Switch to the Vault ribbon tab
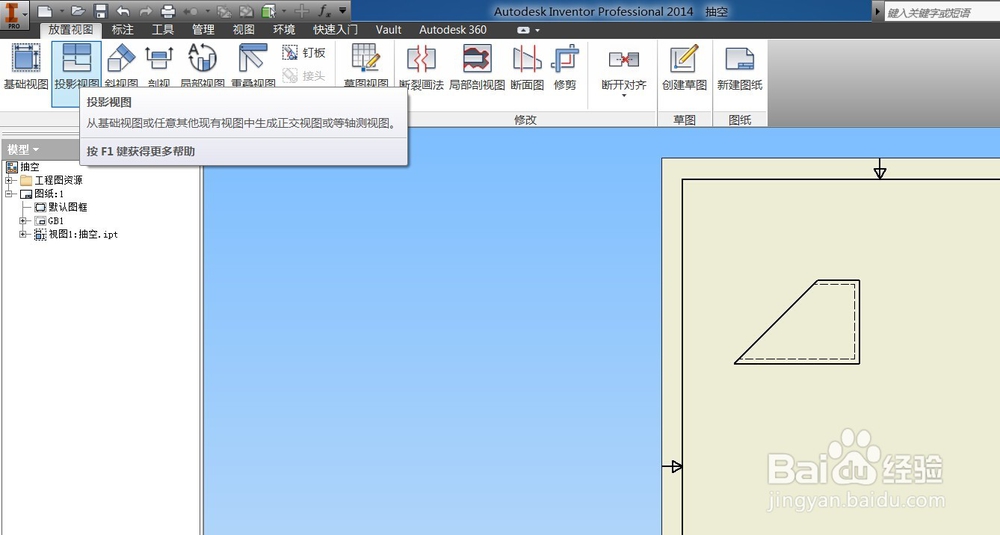Viewport: 1000px width, 535px height. [388, 29]
